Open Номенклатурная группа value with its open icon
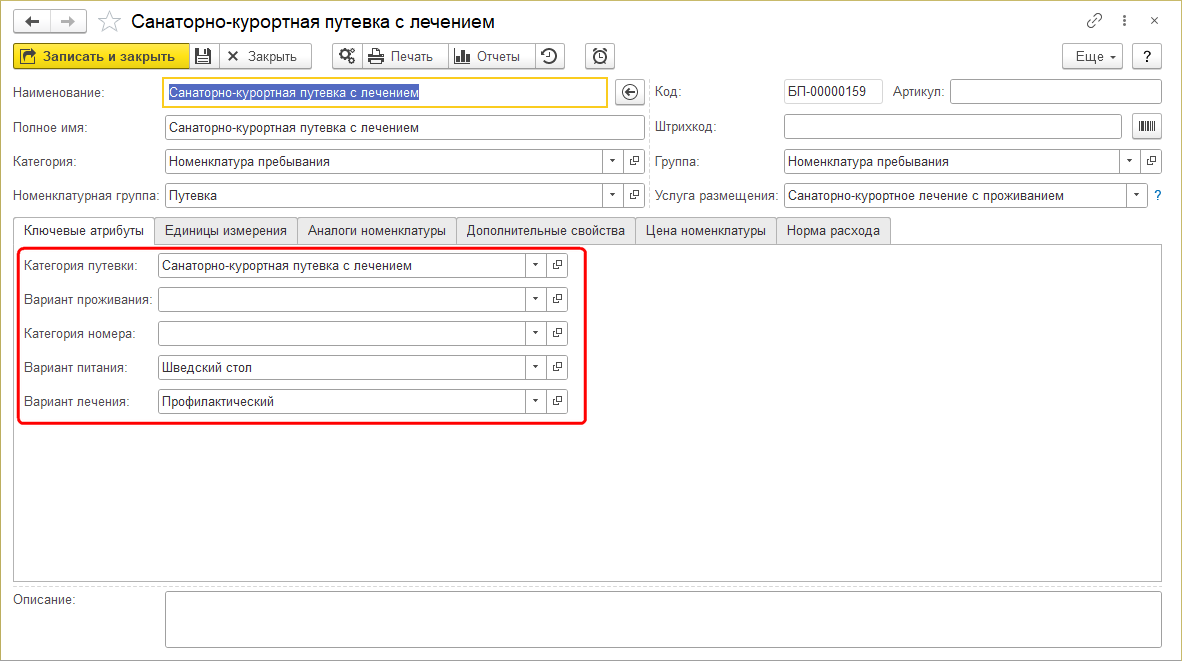The width and height of the screenshot is (1182, 661). [x=634, y=195]
